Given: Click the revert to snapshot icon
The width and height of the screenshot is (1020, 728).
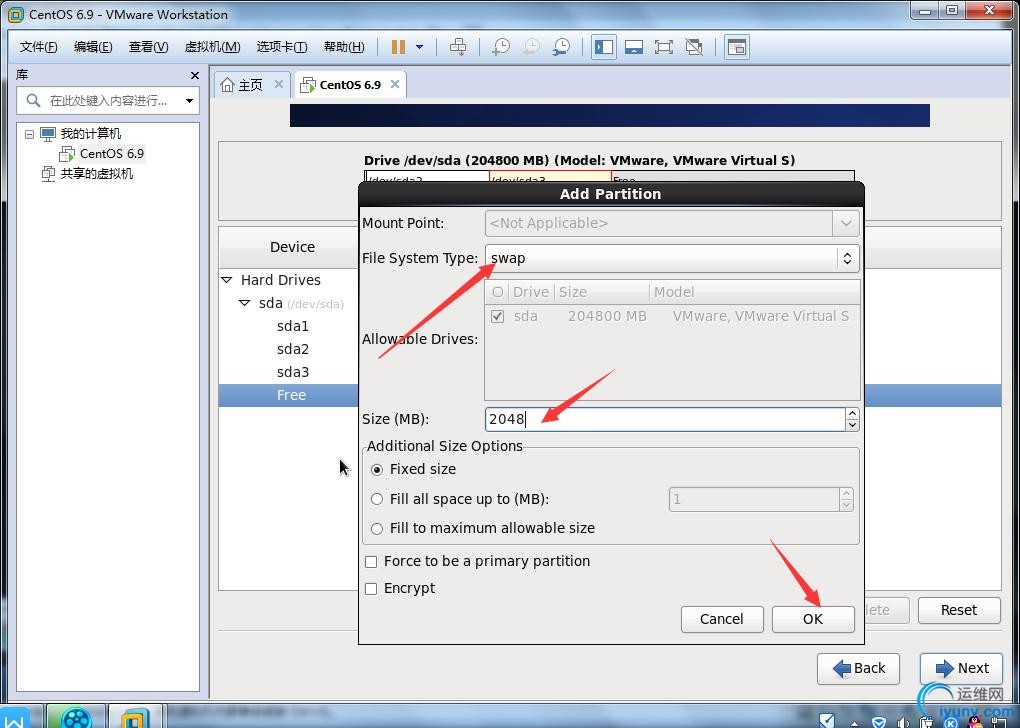Looking at the screenshot, I should (531, 47).
